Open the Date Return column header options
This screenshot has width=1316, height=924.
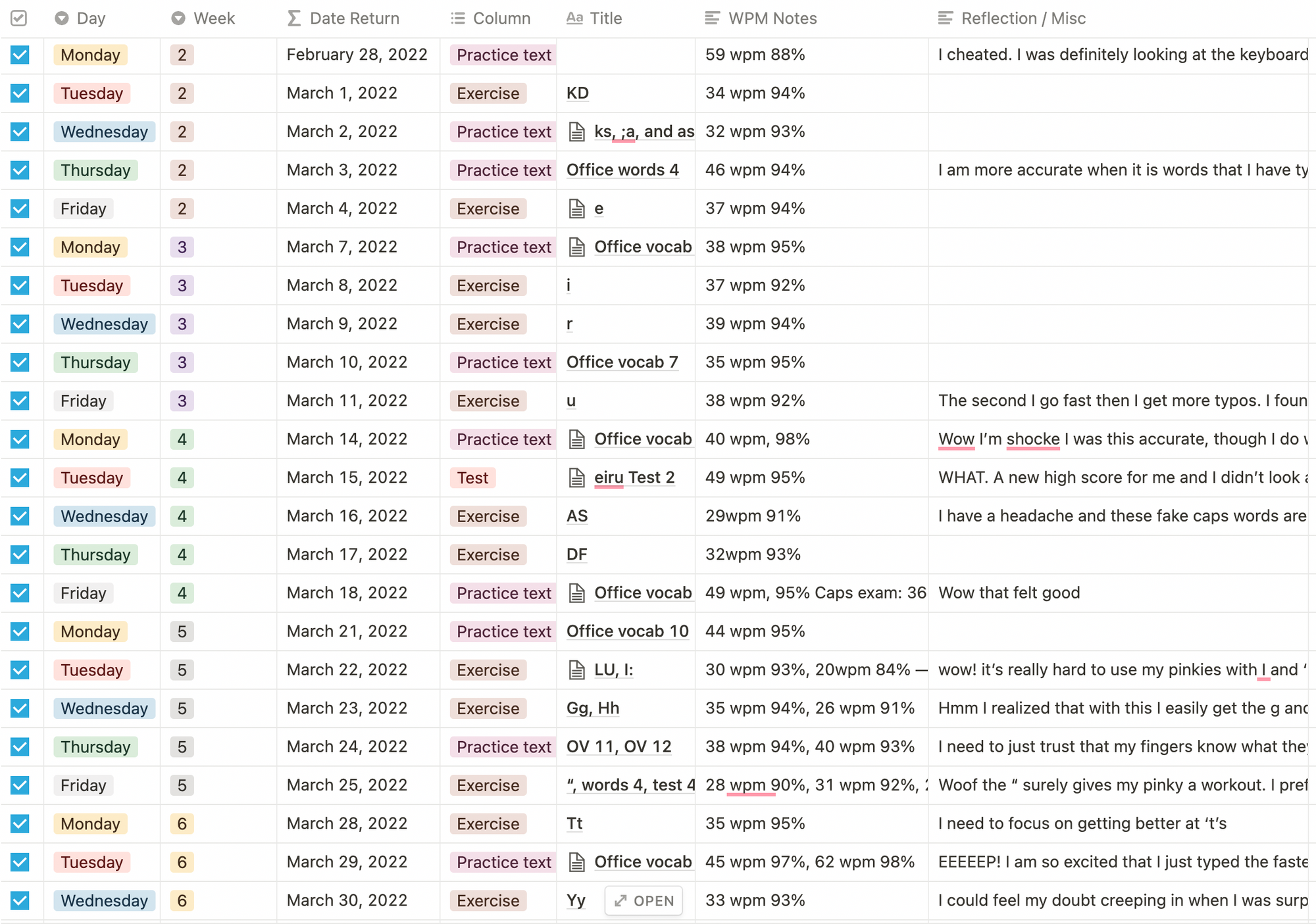pyautogui.click(x=354, y=18)
